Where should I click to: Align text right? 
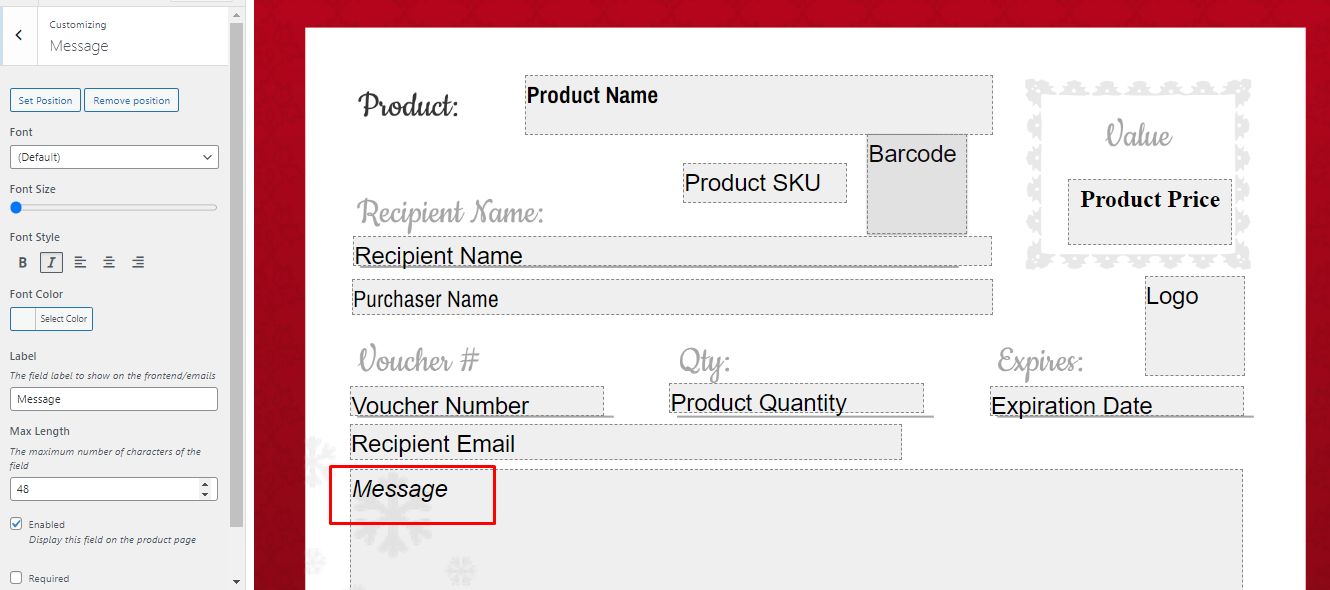point(138,263)
